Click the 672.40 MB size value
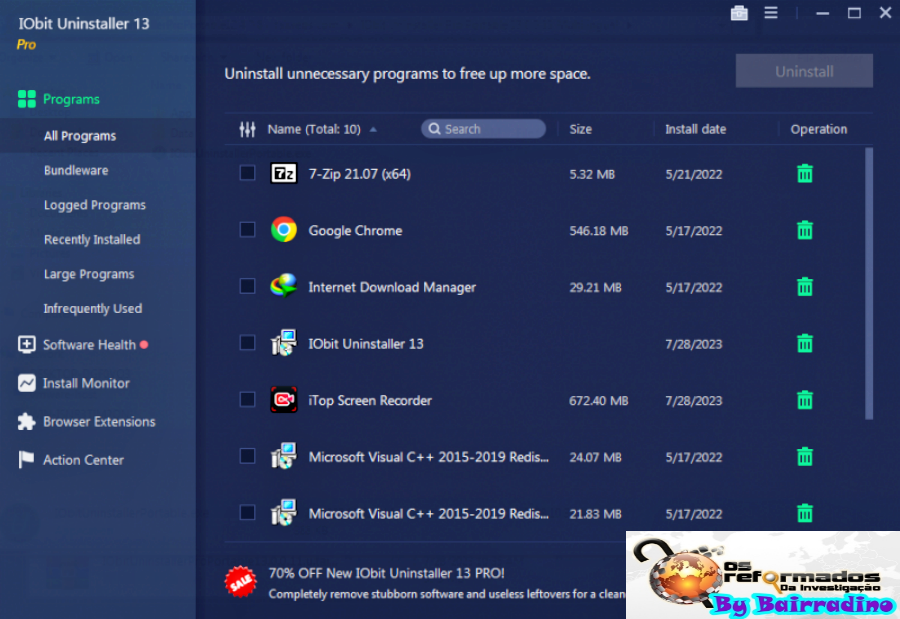This screenshot has width=900, height=619. click(x=599, y=401)
